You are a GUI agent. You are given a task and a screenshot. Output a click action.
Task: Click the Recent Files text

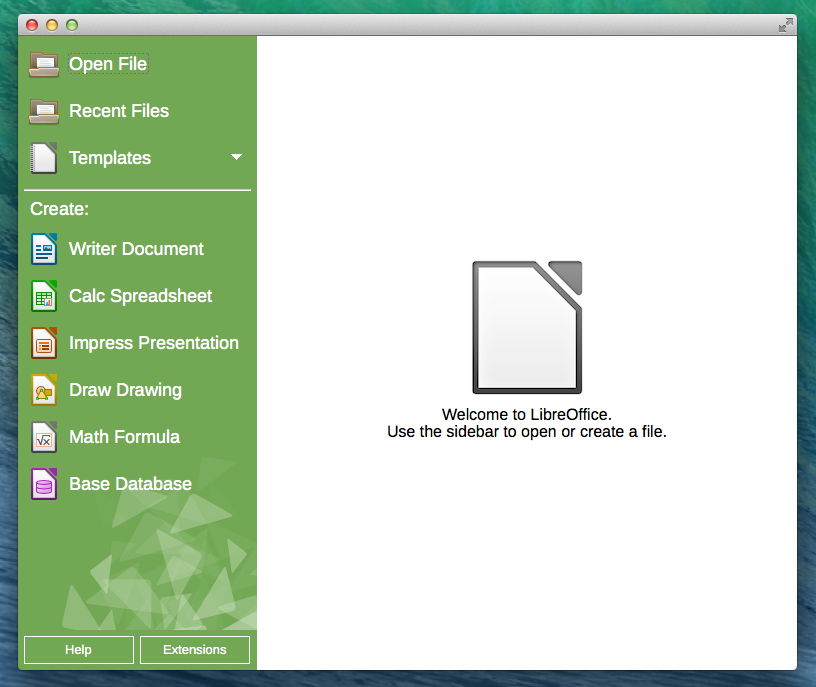click(118, 111)
